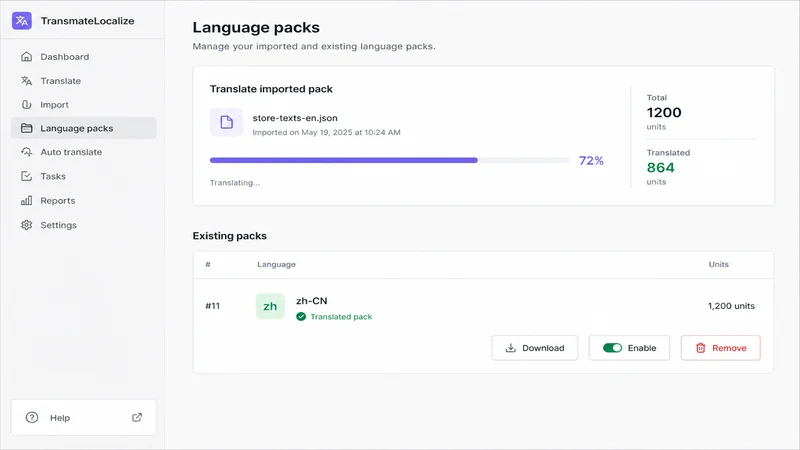View the Reports section
This screenshot has height=450, width=800.
point(83,201)
